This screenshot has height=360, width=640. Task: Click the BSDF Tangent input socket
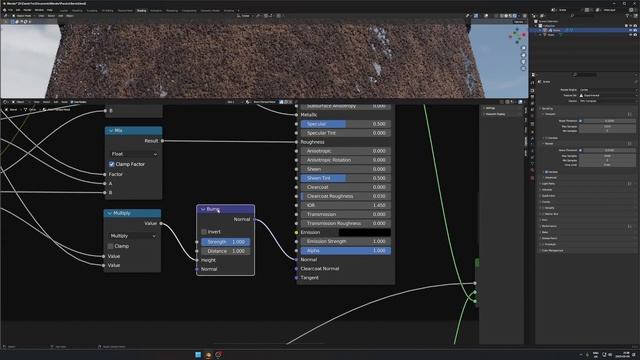[x=296, y=278]
